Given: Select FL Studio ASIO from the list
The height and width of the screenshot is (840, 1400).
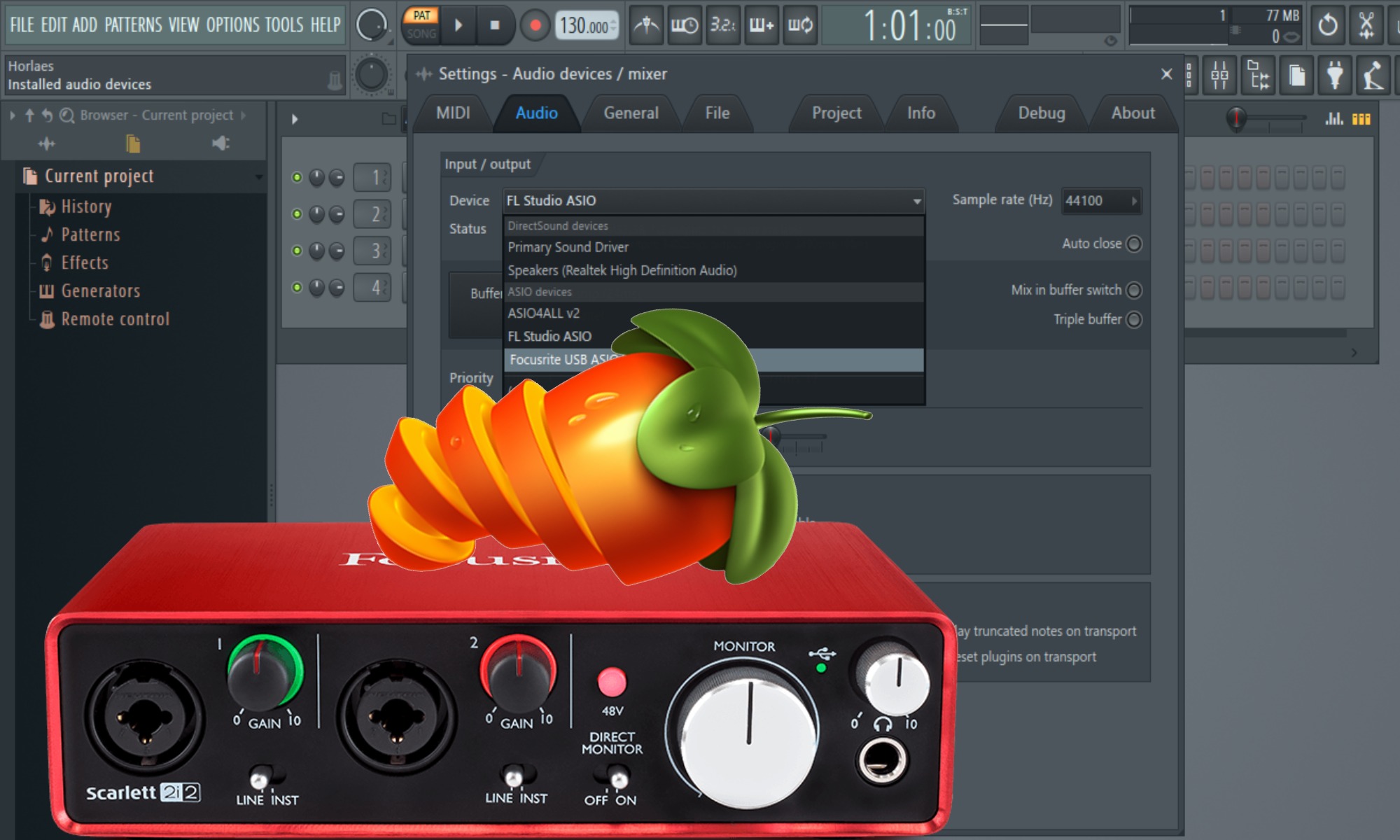Looking at the screenshot, I should [x=713, y=336].
